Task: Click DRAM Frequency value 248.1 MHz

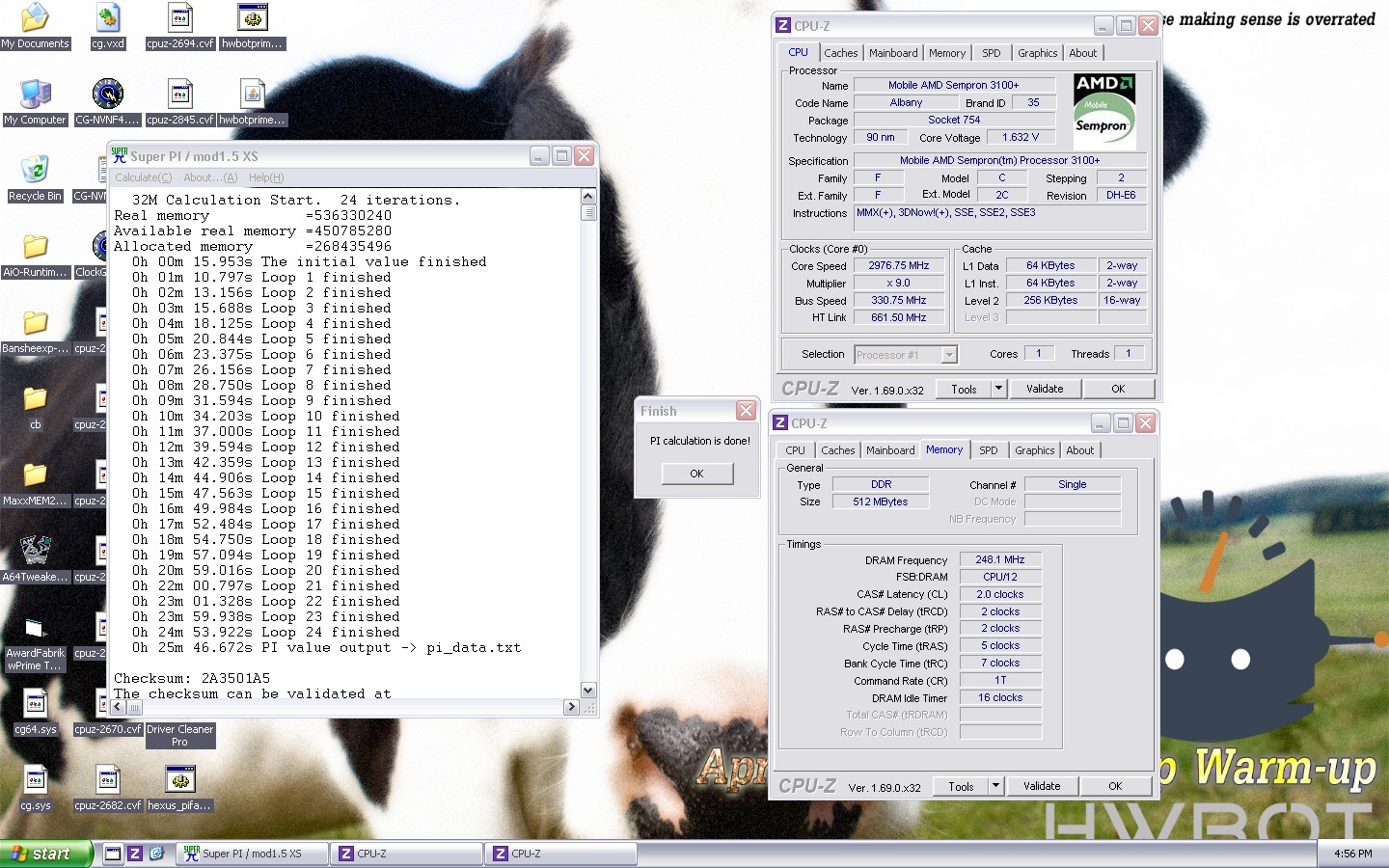Action: click(x=1000, y=559)
